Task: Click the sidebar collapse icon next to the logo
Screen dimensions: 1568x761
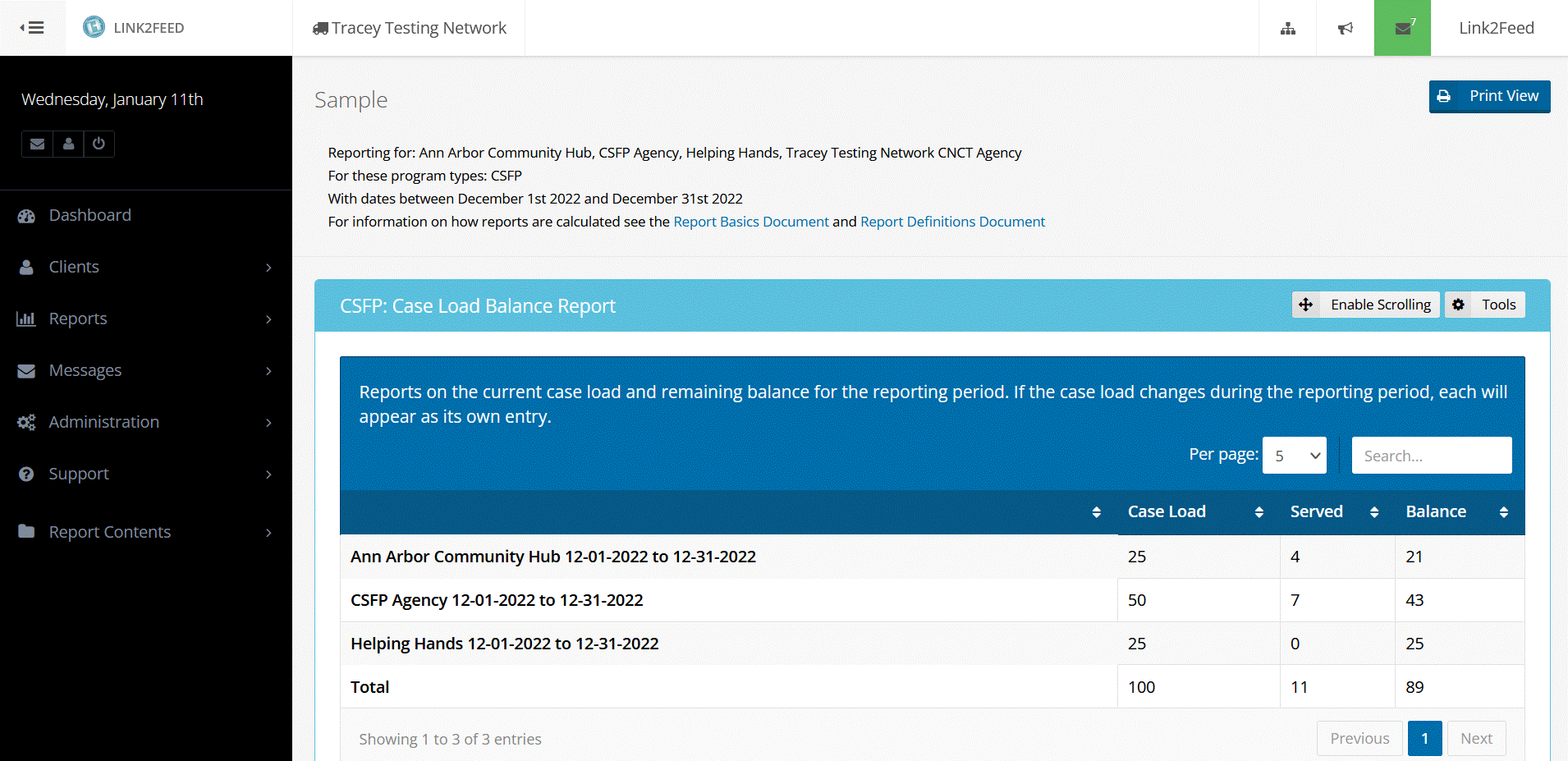Action: click(33, 27)
